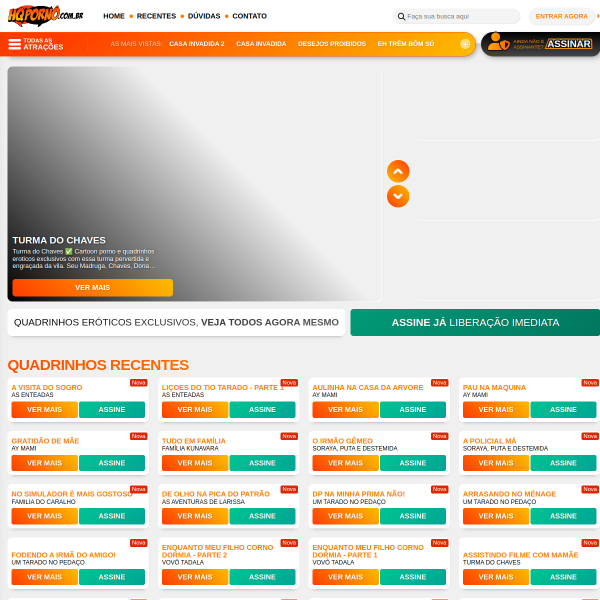Click the ENTRAR AGORA button
This screenshot has width=600, height=600.
coord(561,16)
